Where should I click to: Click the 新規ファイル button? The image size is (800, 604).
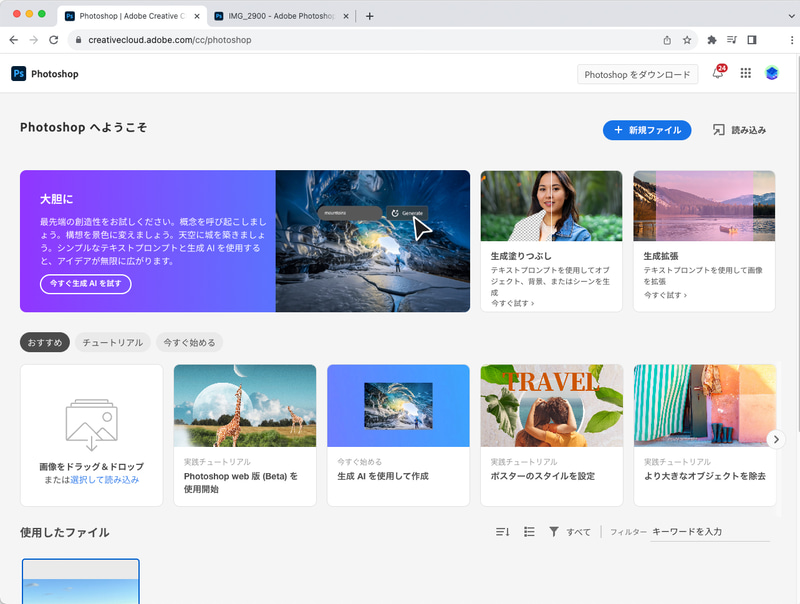647,130
